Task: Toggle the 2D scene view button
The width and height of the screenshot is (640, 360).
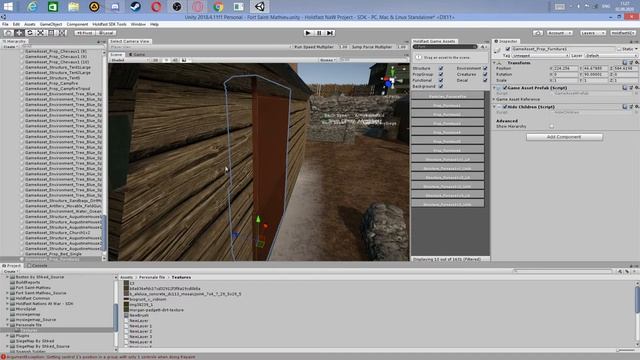Action: pyautogui.click(x=156, y=60)
